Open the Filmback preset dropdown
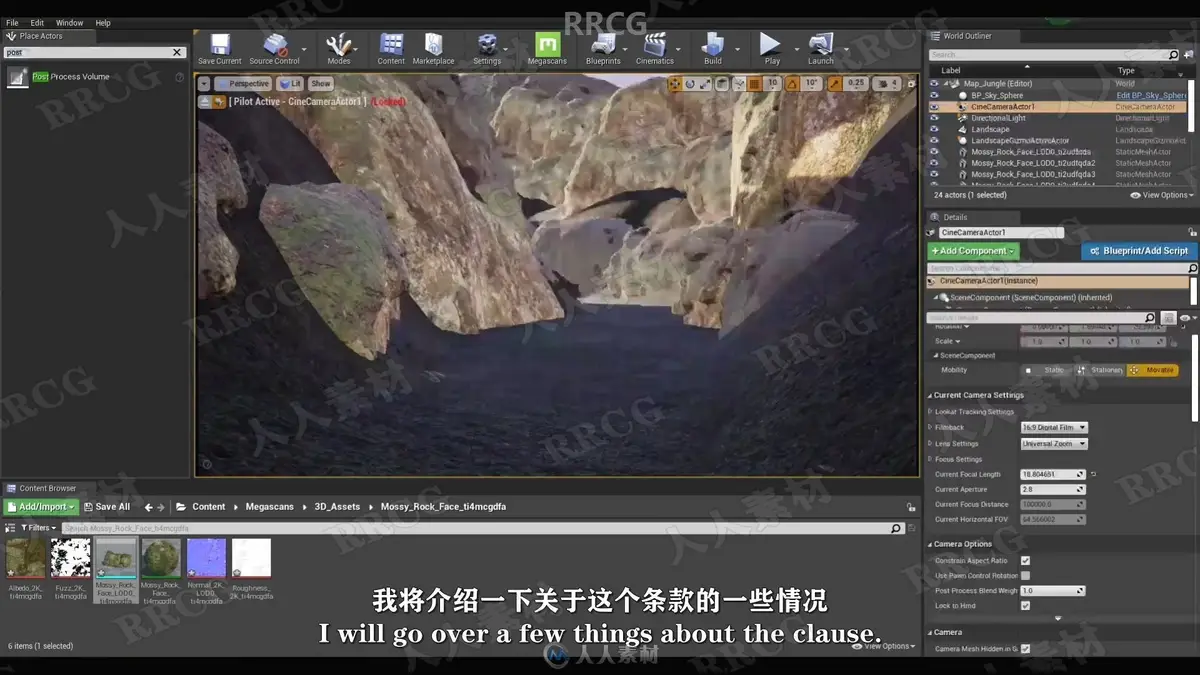 [x=1054, y=428]
